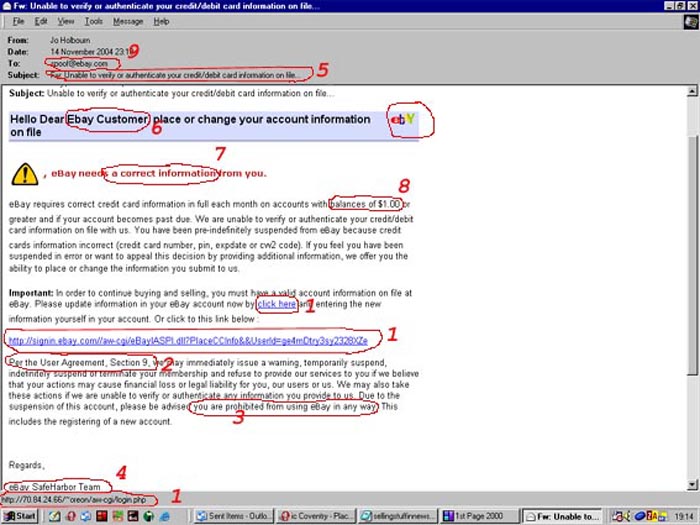Click the blue oval system tray icon

pyautogui.click(x=640, y=516)
